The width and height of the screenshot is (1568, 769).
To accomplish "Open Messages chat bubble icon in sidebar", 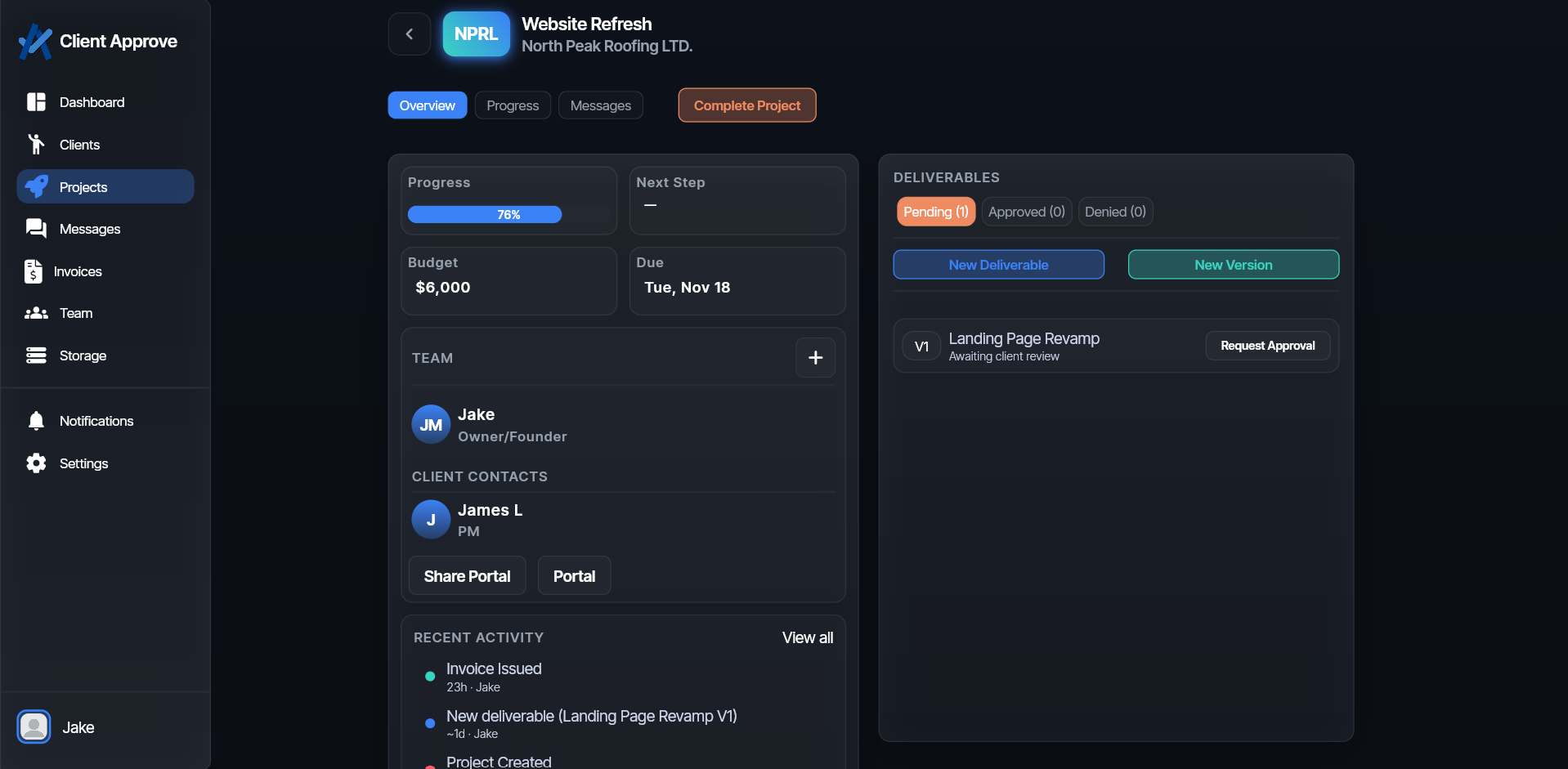I will [x=36, y=229].
